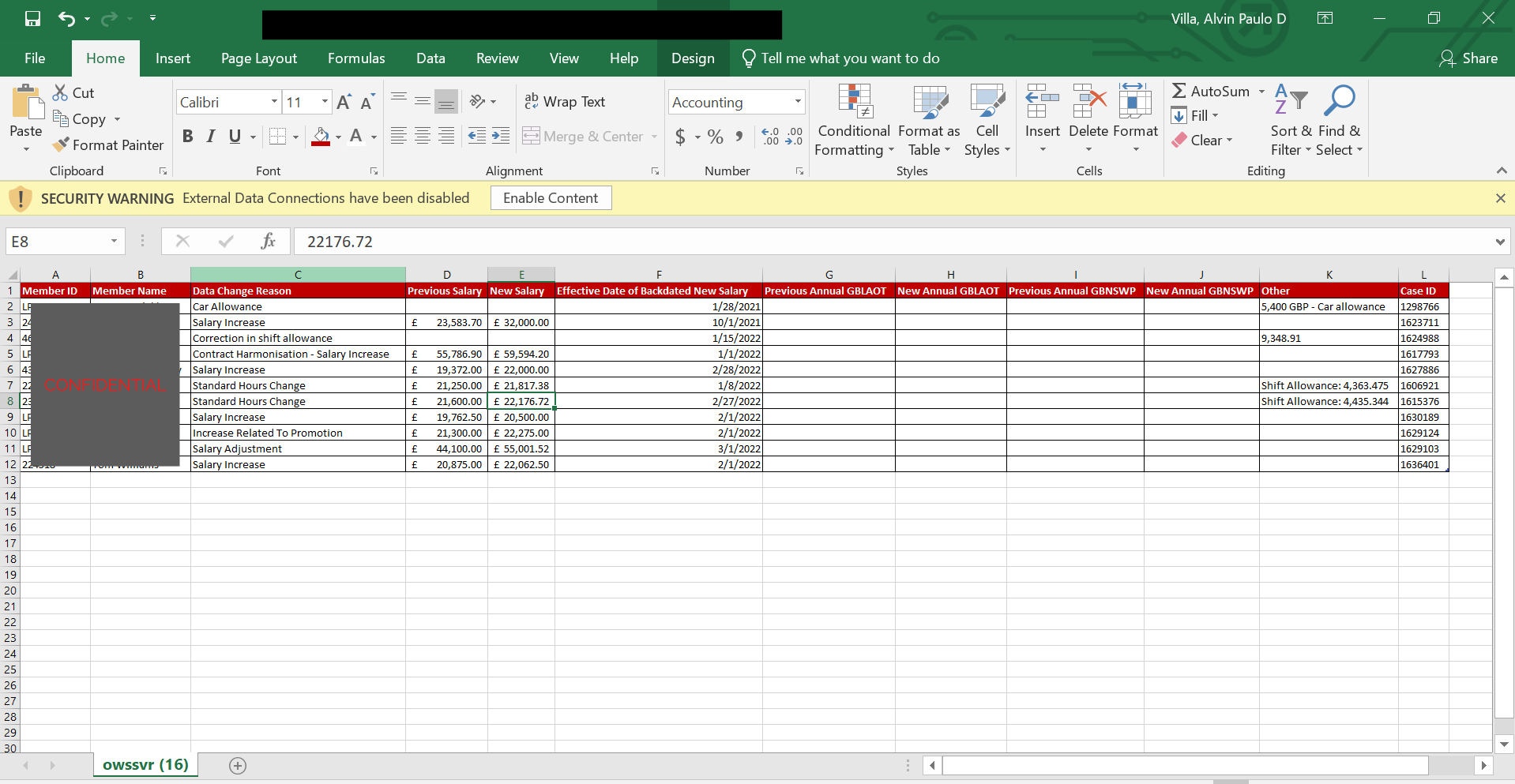This screenshot has width=1515, height=784.
Task: Center cell text horizontally
Action: (423, 136)
